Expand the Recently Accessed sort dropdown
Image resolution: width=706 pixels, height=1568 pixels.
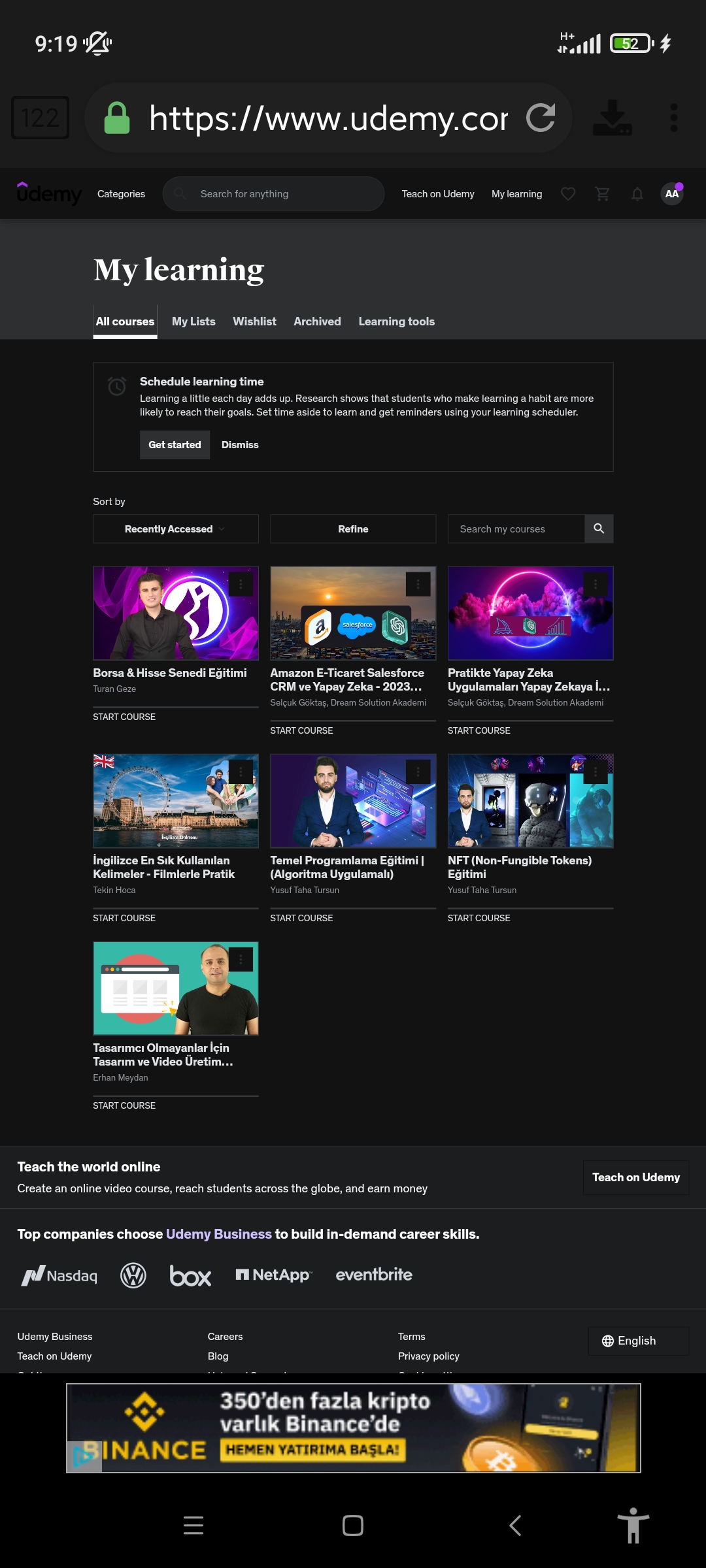coord(175,529)
